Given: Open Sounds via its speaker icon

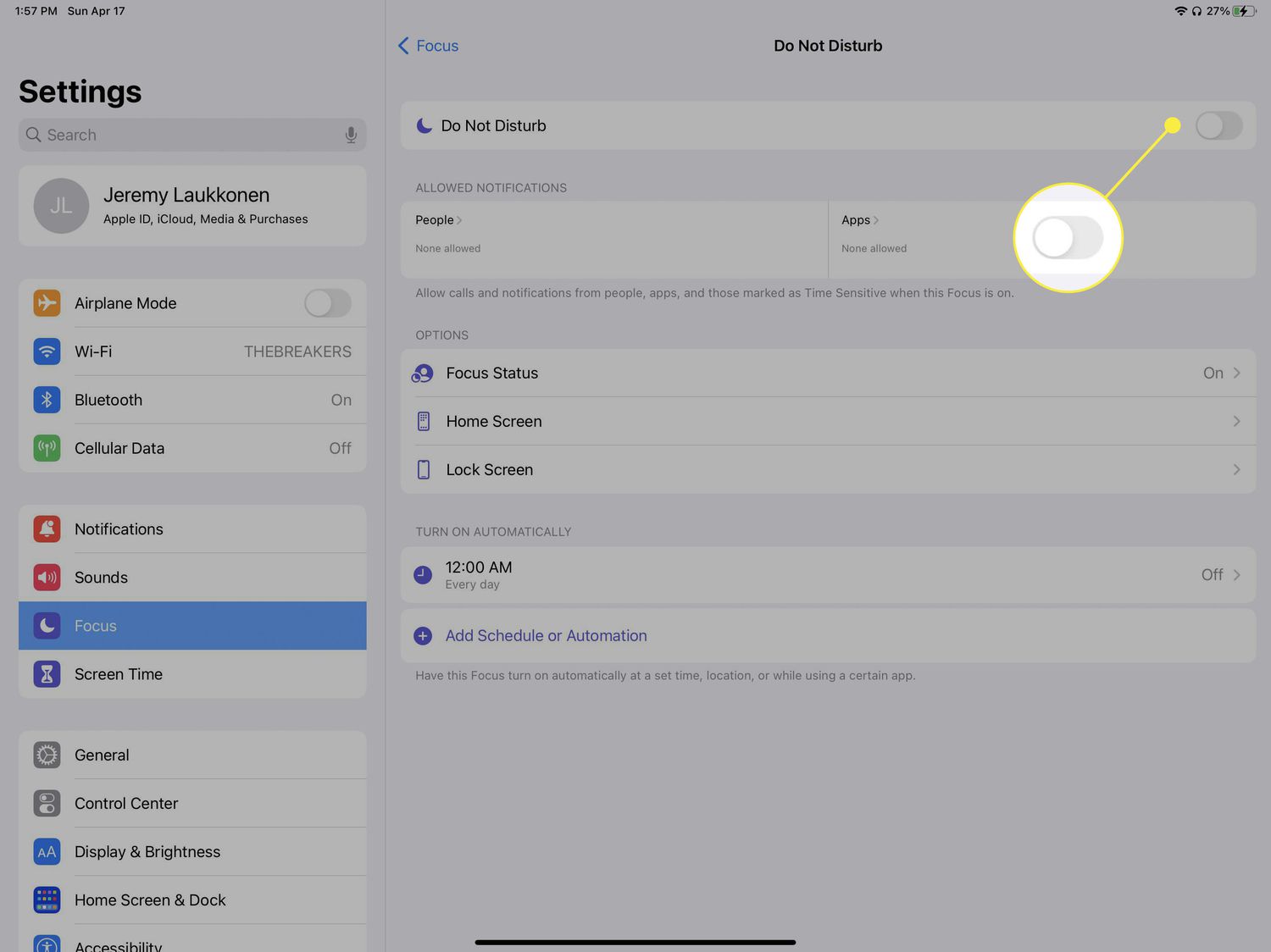Looking at the screenshot, I should (47, 578).
